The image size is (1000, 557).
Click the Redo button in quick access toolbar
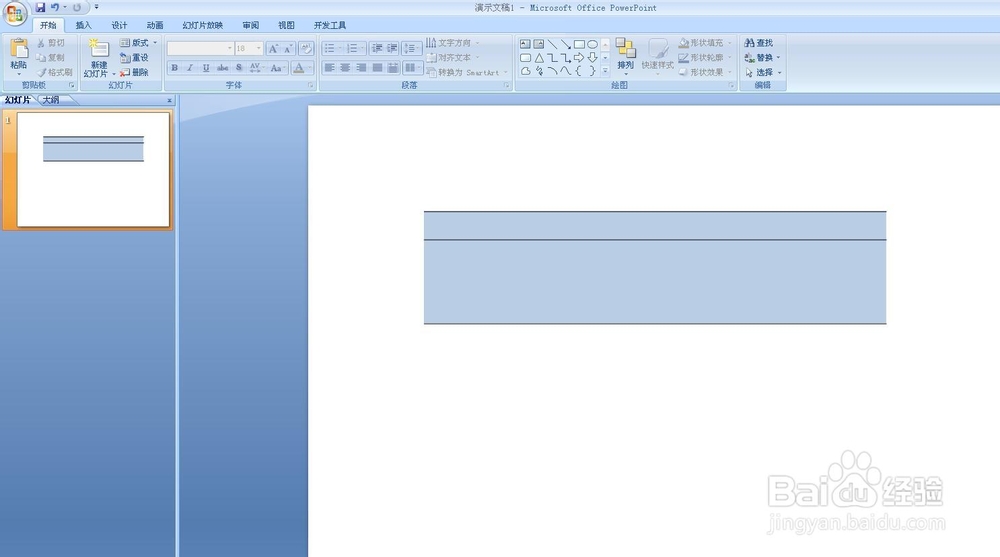coord(77,8)
